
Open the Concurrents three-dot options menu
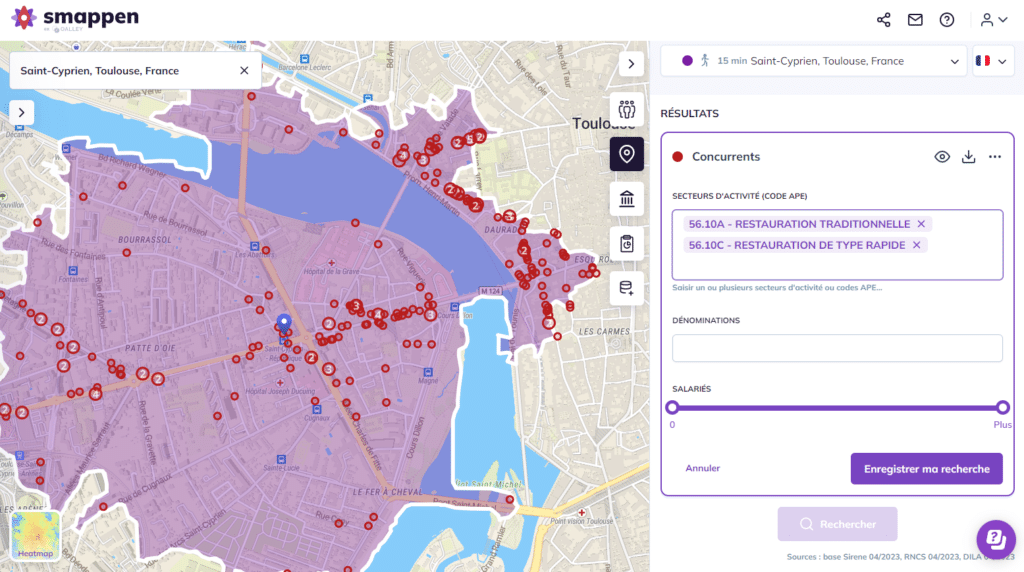click(995, 157)
